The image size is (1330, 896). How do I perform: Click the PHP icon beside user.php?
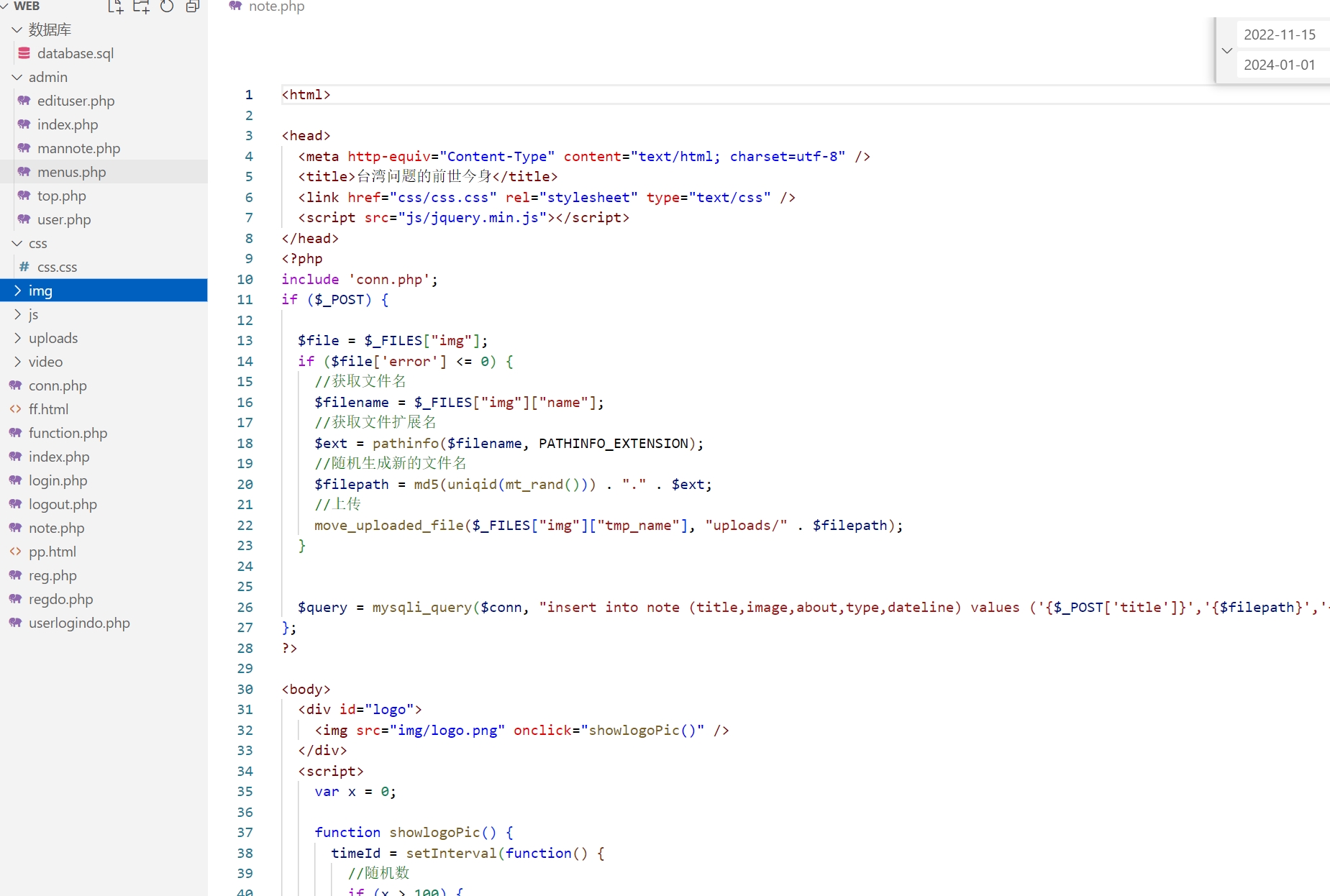click(x=24, y=219)
